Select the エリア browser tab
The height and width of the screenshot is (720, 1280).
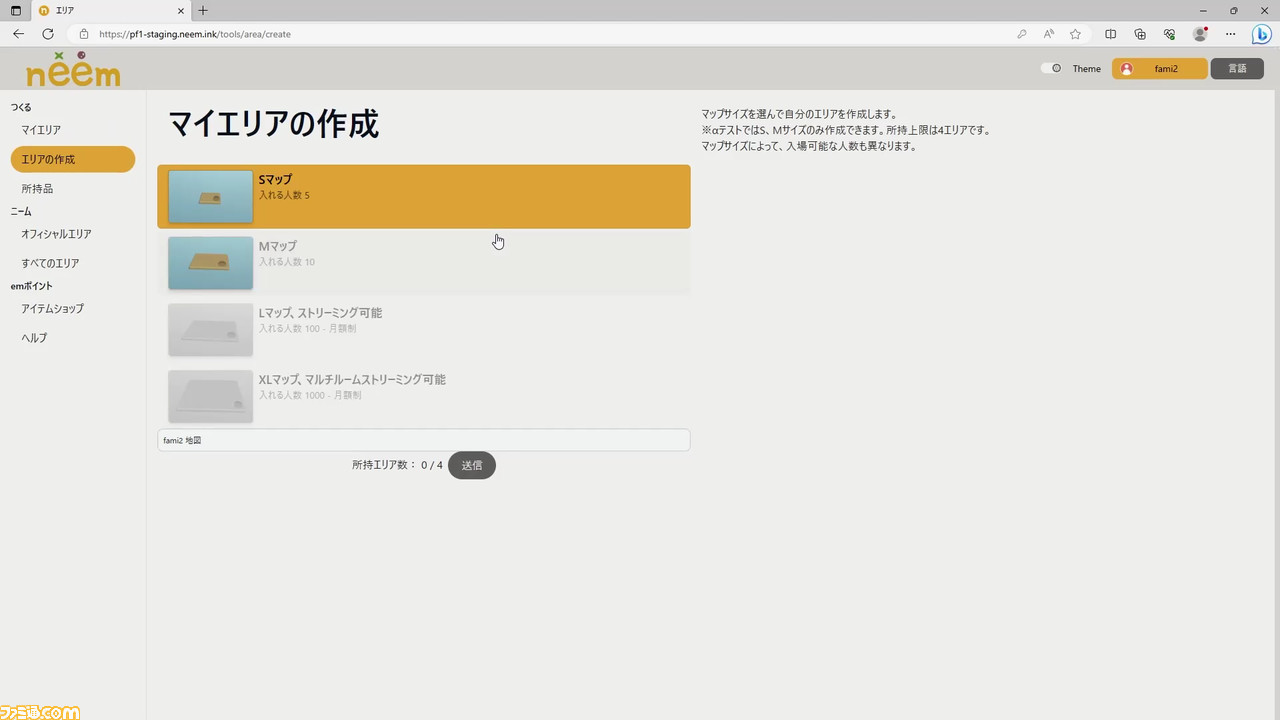coord(111,11)
